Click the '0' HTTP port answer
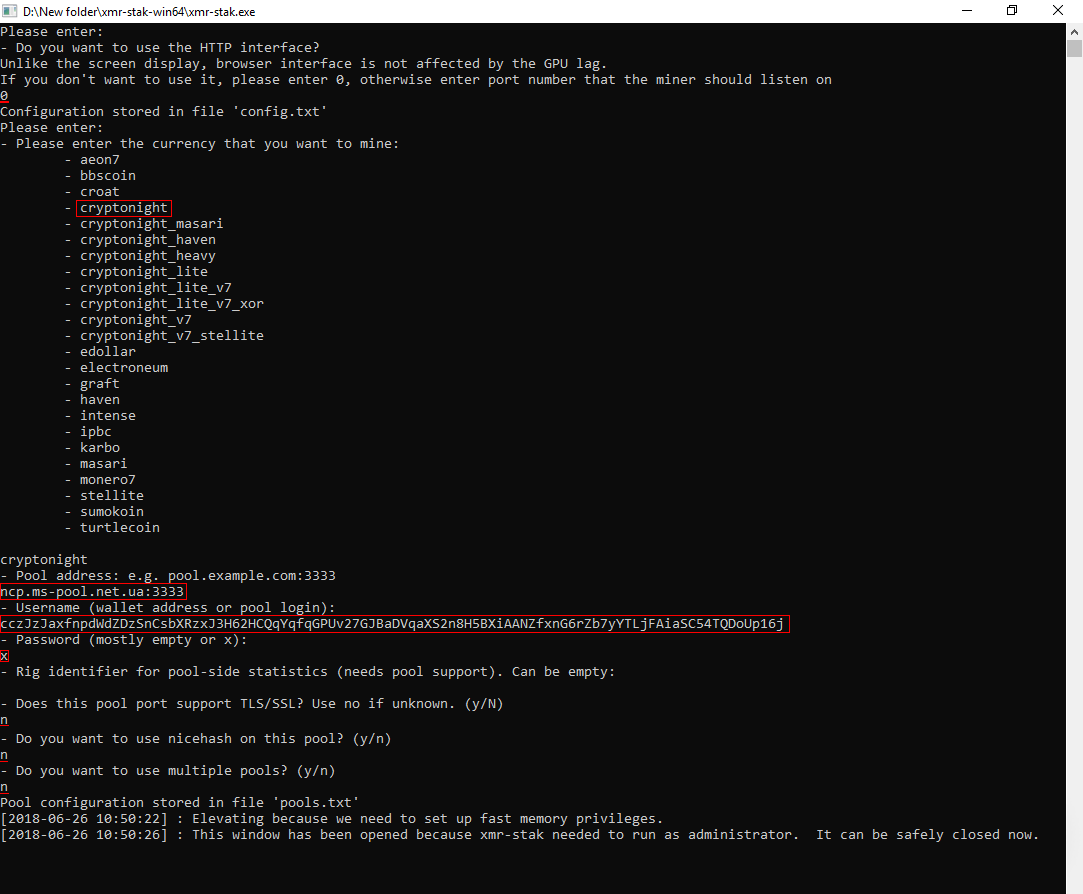This screenshot has height=894, width=1083. tap(4, 96)
